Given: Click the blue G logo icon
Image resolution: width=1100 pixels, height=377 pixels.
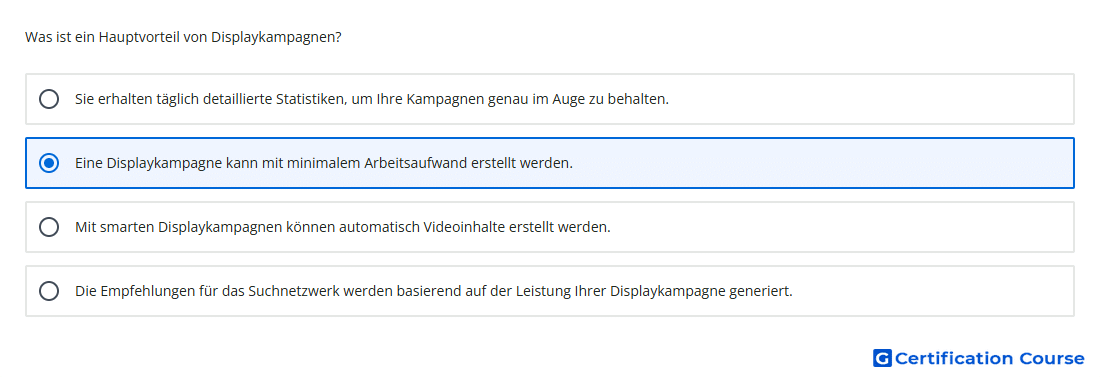Looking at the screenshot, I should tap(882, 358).
